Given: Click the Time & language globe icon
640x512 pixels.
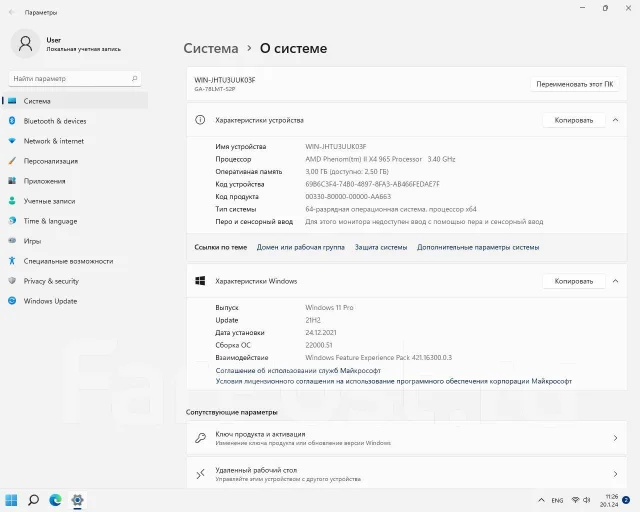Looking at the screenshot, I should (x=12, y=221).
